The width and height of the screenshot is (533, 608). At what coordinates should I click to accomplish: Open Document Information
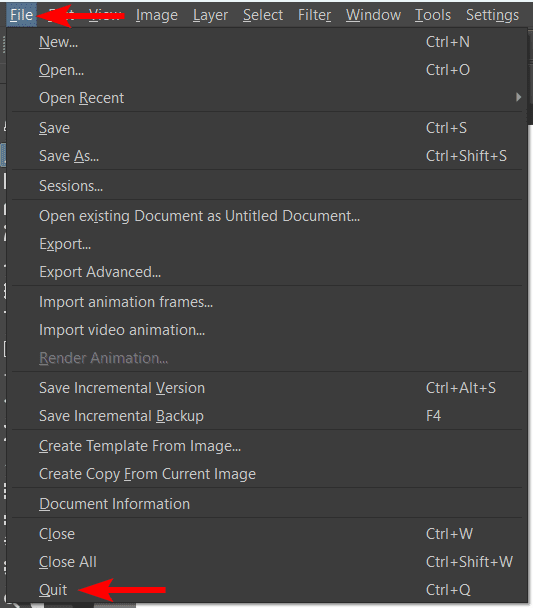coord(267,504)
